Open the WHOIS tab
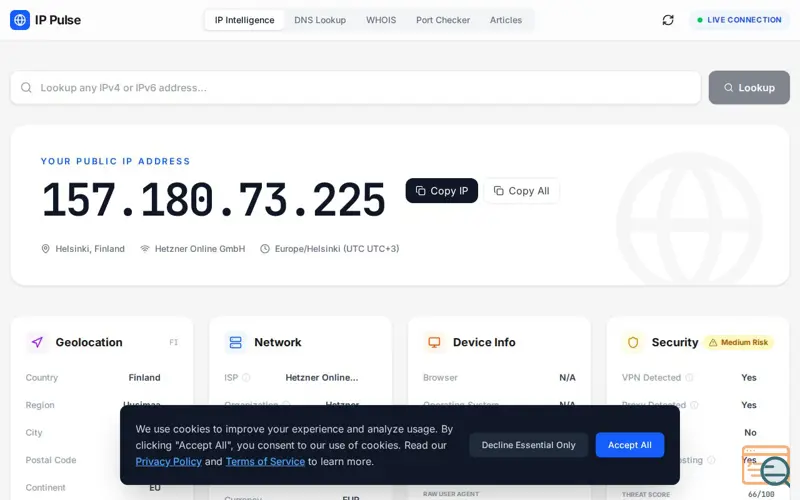This screenshot has height=500, width=800. pos(381,20)
